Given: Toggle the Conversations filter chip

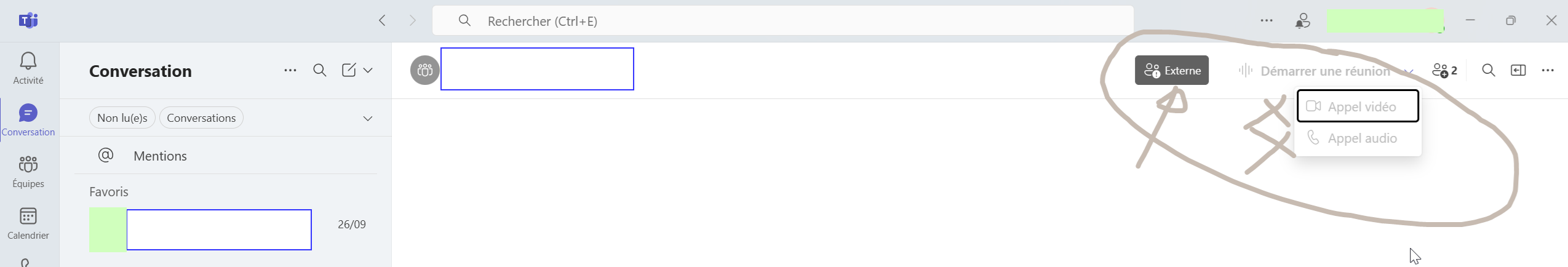Looking at the screenshot, I should (201, 118).
